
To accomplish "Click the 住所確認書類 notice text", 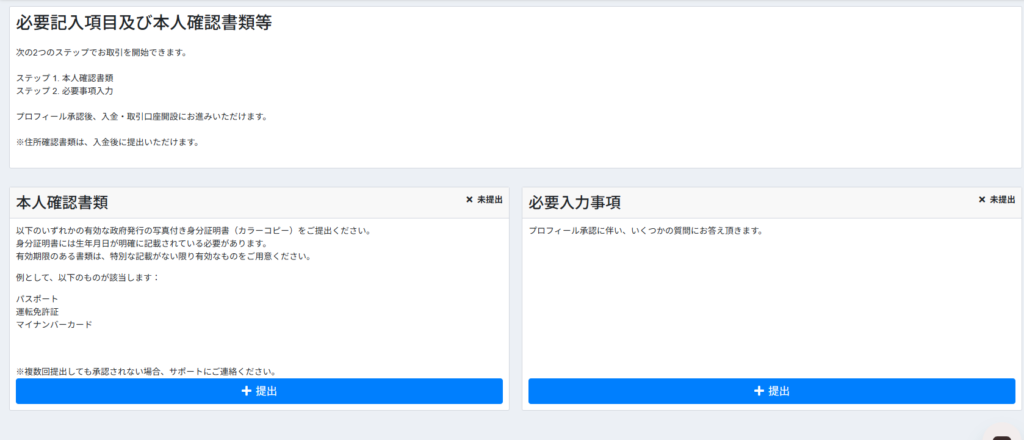I will point(108,142).
